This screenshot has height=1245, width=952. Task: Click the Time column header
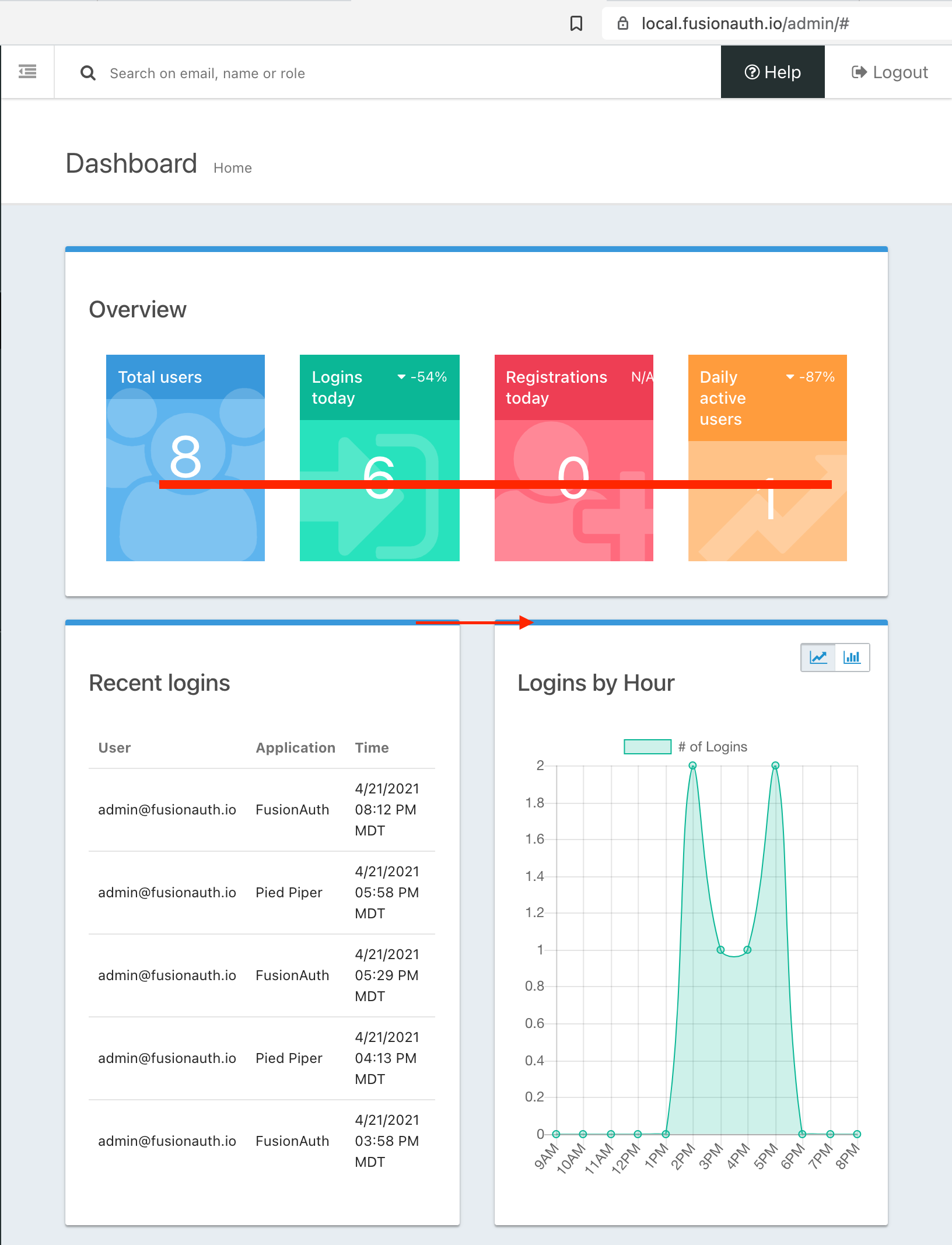coord(372,748)
